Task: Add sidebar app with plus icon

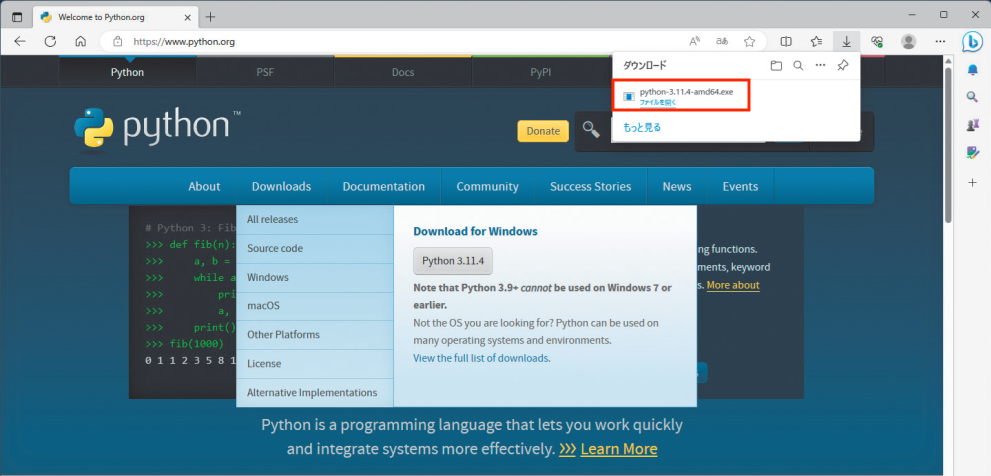Action: (973, 183)
